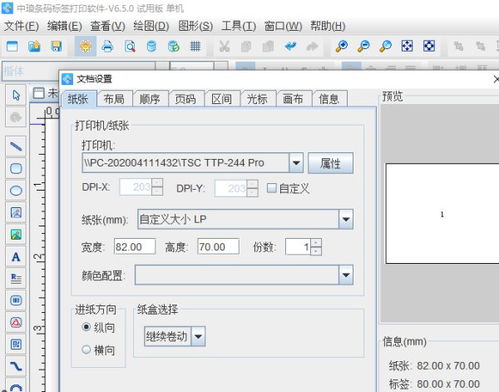Click the New document icon in the toolbar
The height and width of the screenshot is (392, 499).
click(x=12, y=46)
